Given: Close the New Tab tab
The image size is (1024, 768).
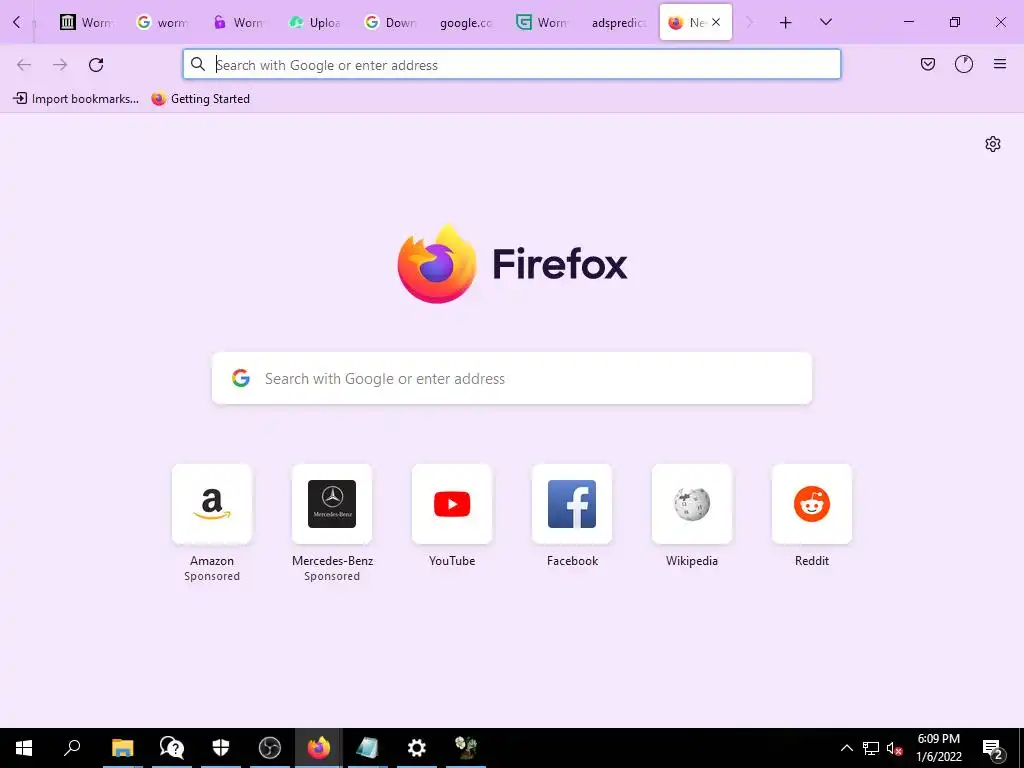Looking at the screenshot, I should click(716, 22).
